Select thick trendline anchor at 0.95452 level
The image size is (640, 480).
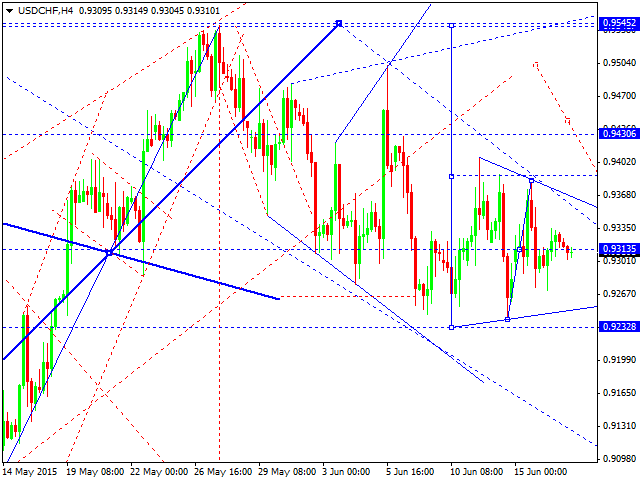[339, 23]
